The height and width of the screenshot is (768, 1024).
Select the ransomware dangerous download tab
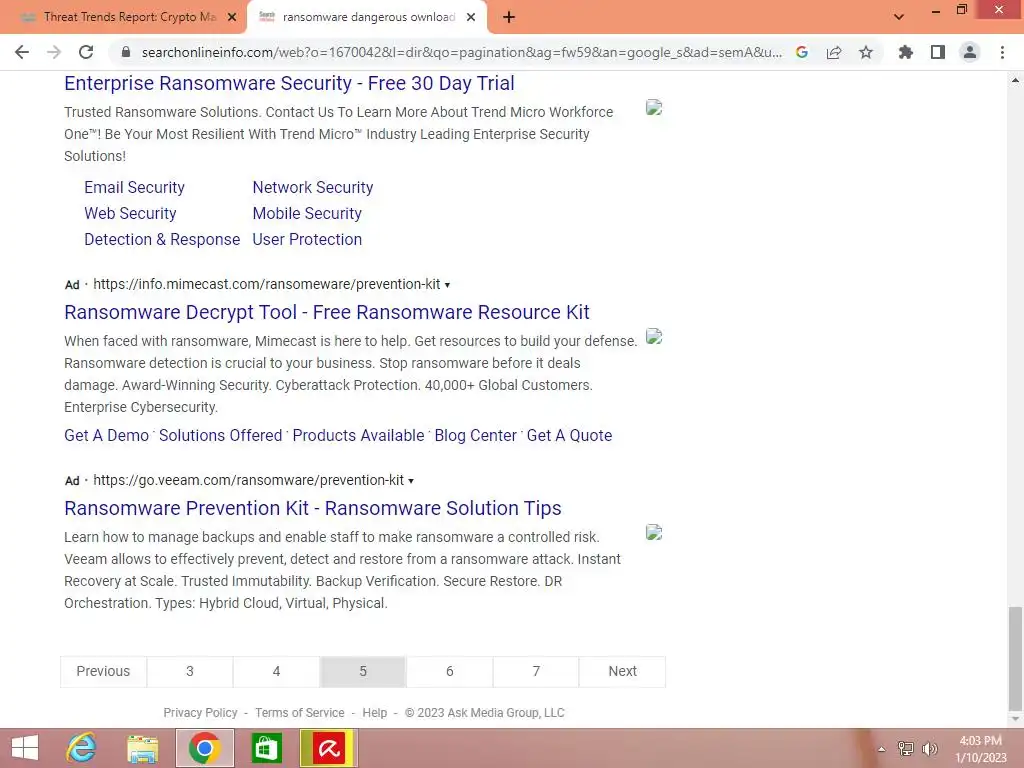click(366, 18)
